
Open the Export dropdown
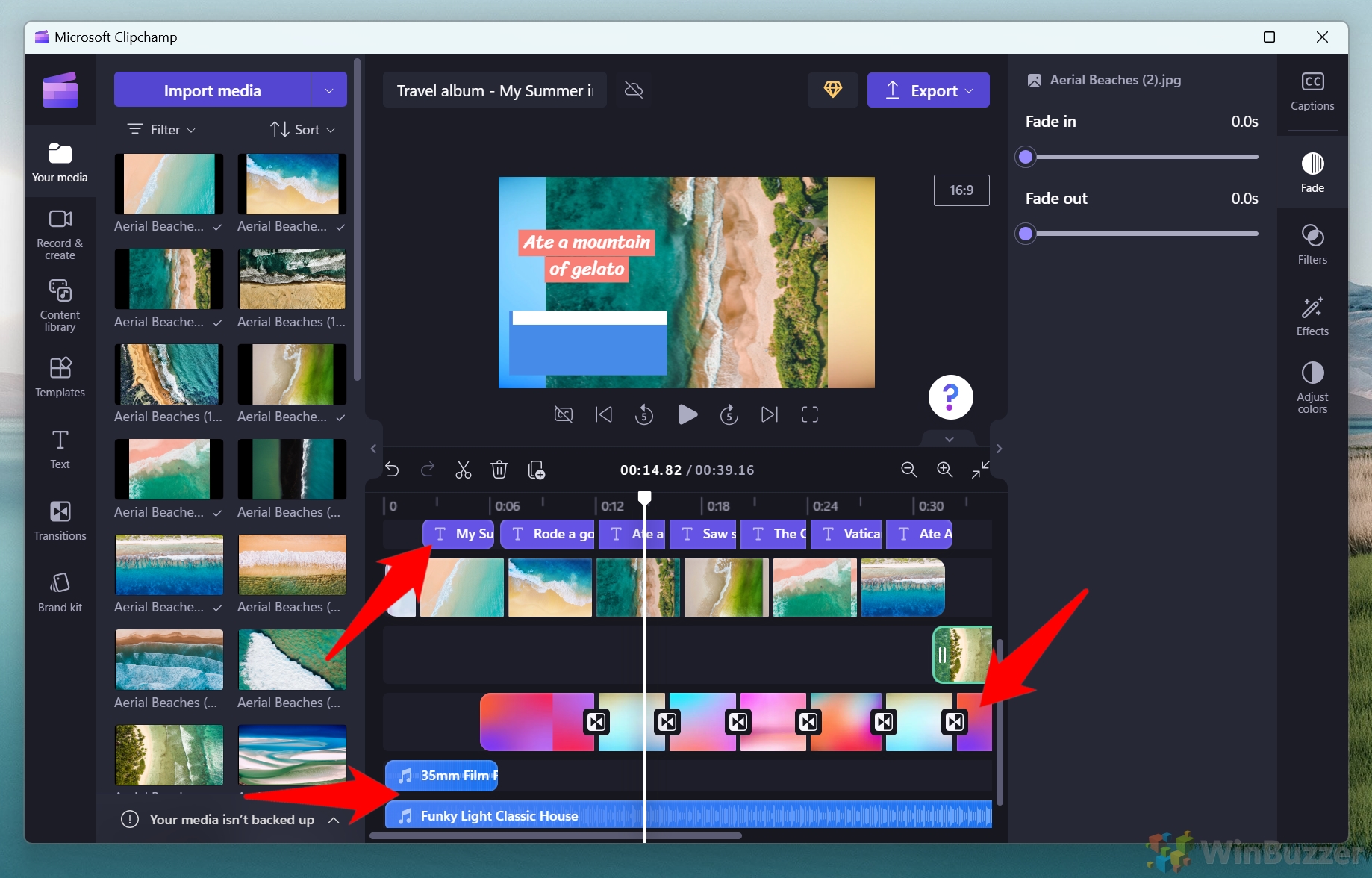929,90
